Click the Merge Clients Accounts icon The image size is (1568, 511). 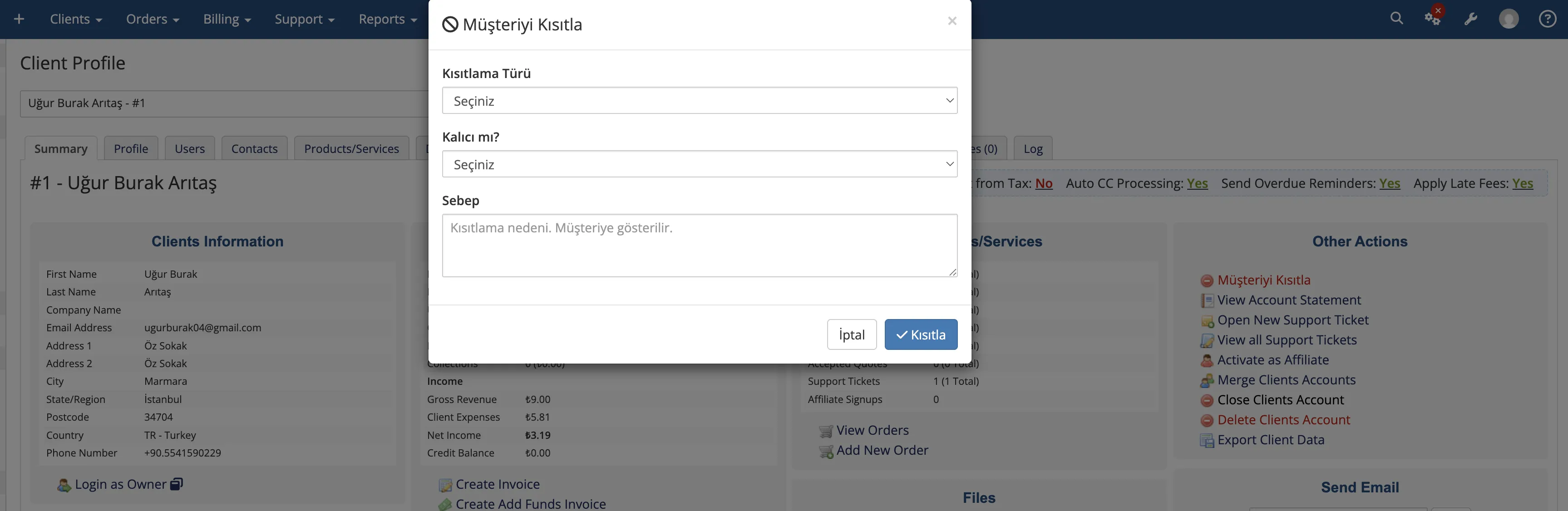1207,381
